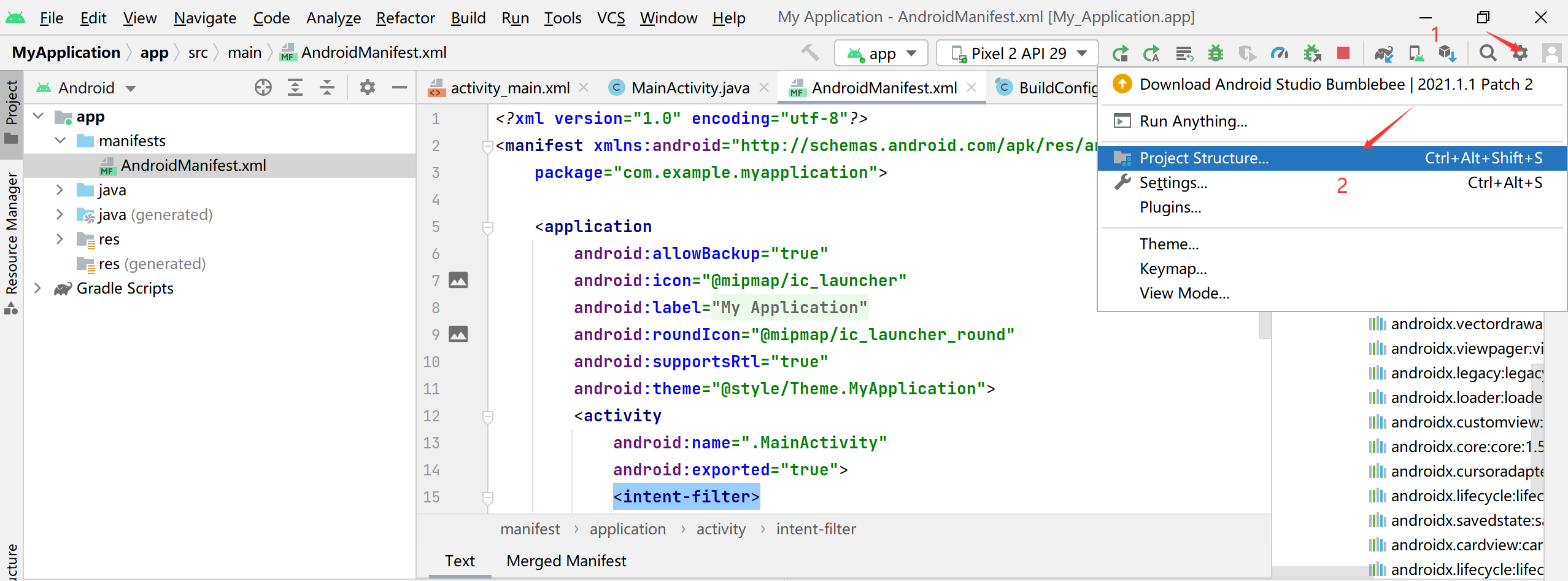This screenshot has width=1568, height=581.
Task: Open the app run configuration dropdown
Action: [x=881, y=53]
